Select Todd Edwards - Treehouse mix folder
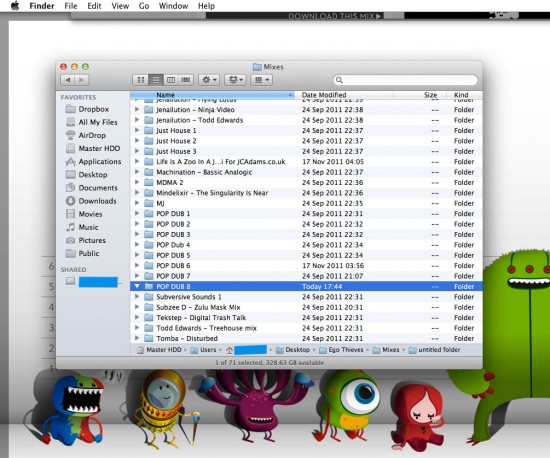 [x=306, y=328]
